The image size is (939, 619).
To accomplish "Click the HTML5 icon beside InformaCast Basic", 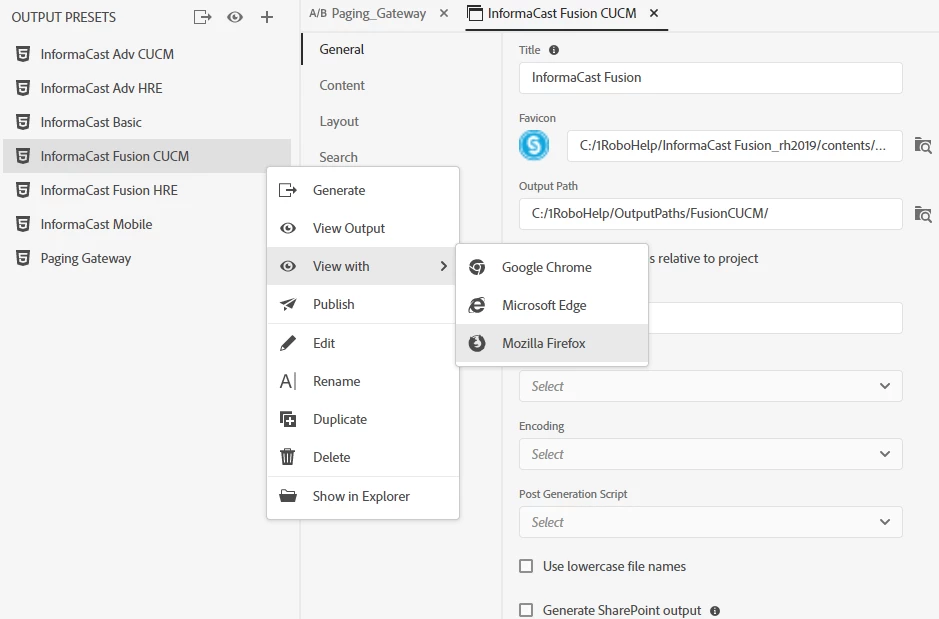I will click(23, 122).
